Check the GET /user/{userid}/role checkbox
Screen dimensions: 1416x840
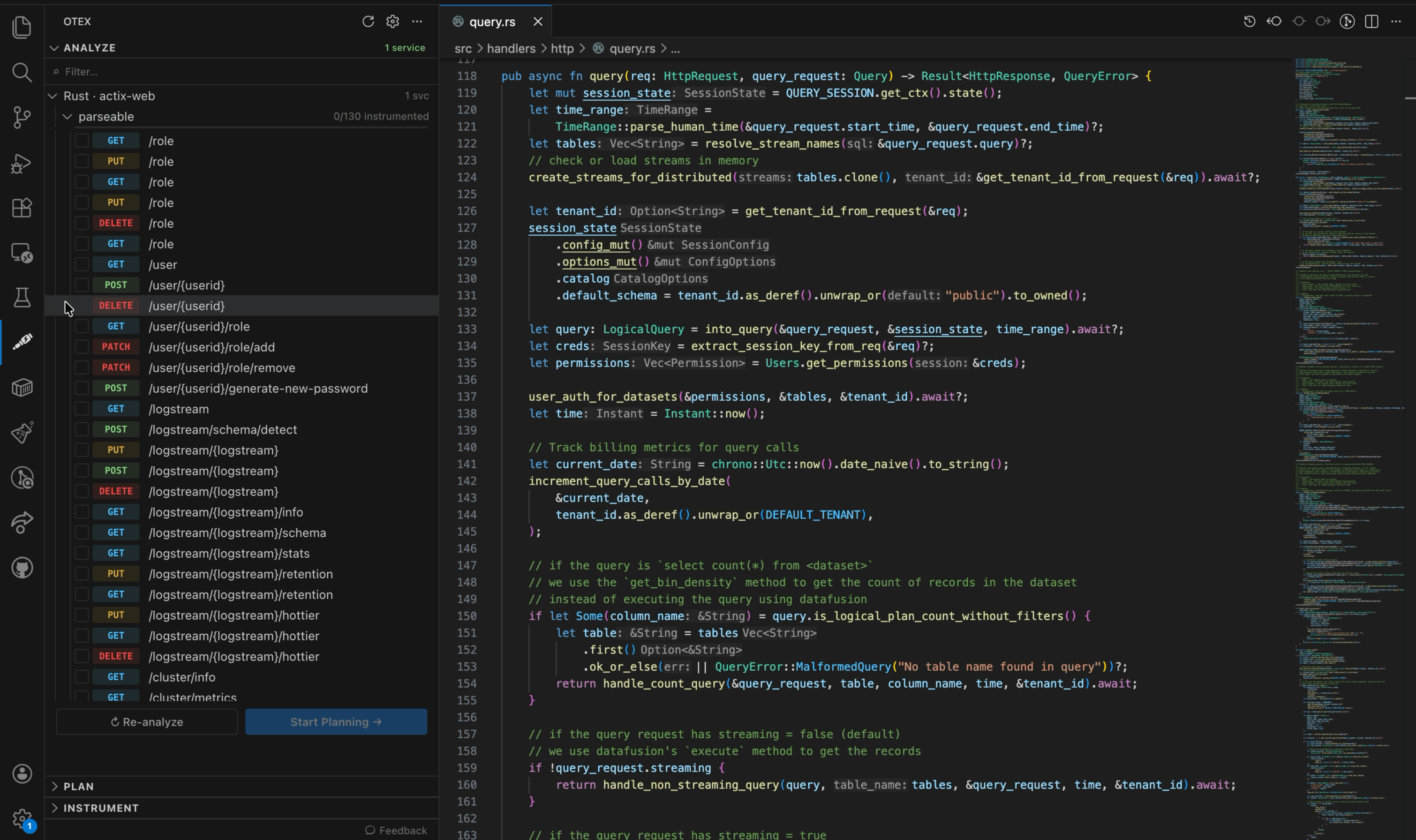coord(82,327)
